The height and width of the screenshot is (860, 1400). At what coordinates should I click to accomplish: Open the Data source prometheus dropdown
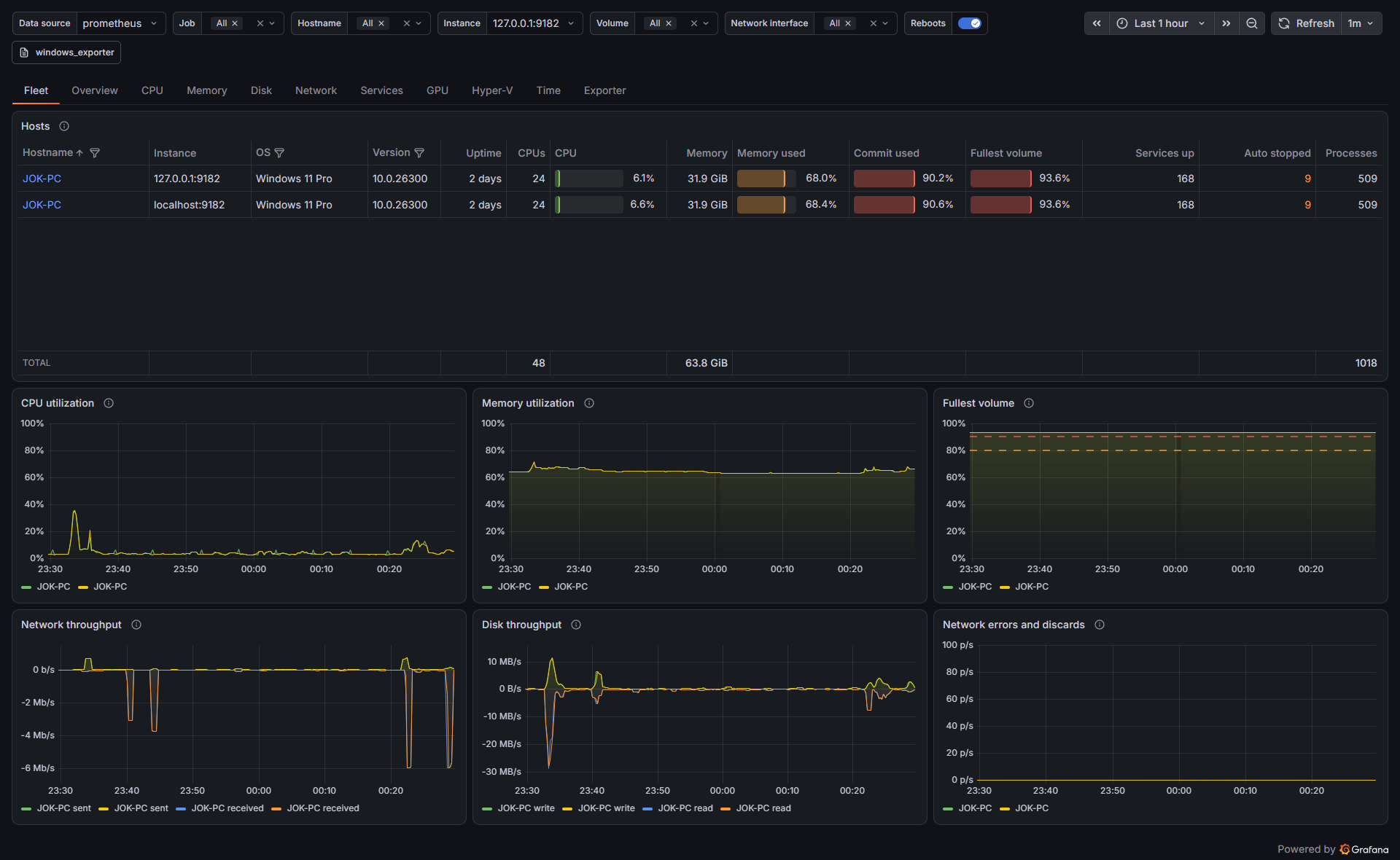(x=120, y=23)
